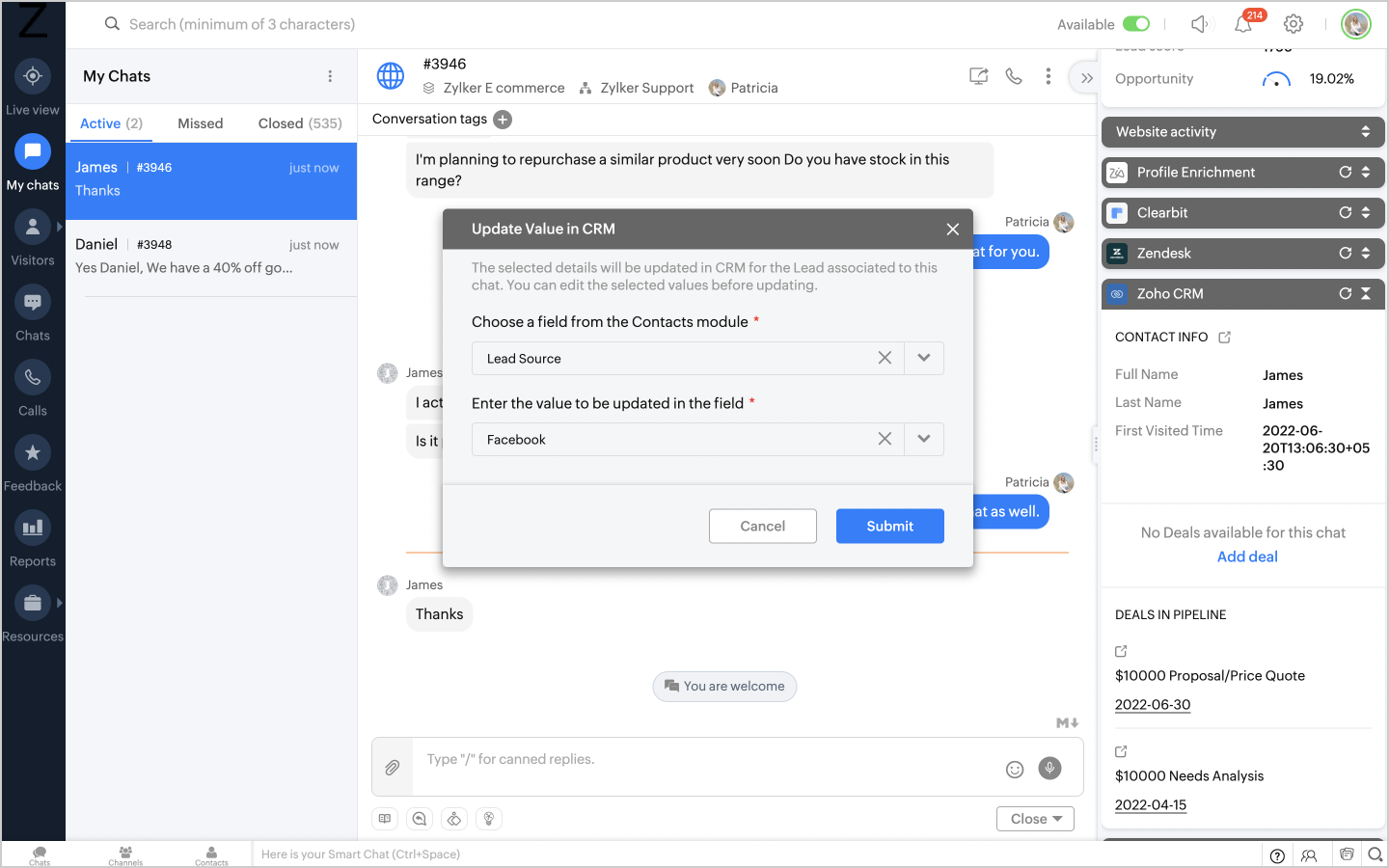Submit the Update Value in CRM dialog
The width and height of the screenshot is (1389, 868).
pos(889,526)
